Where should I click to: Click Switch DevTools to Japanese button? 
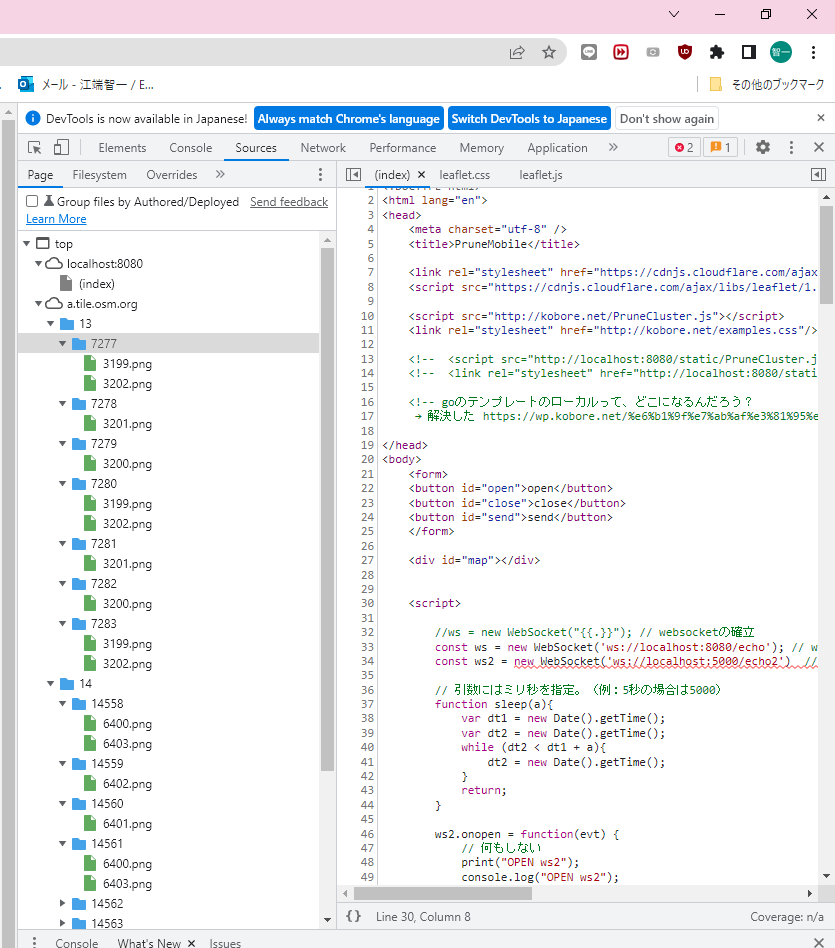tap(529, 118)
